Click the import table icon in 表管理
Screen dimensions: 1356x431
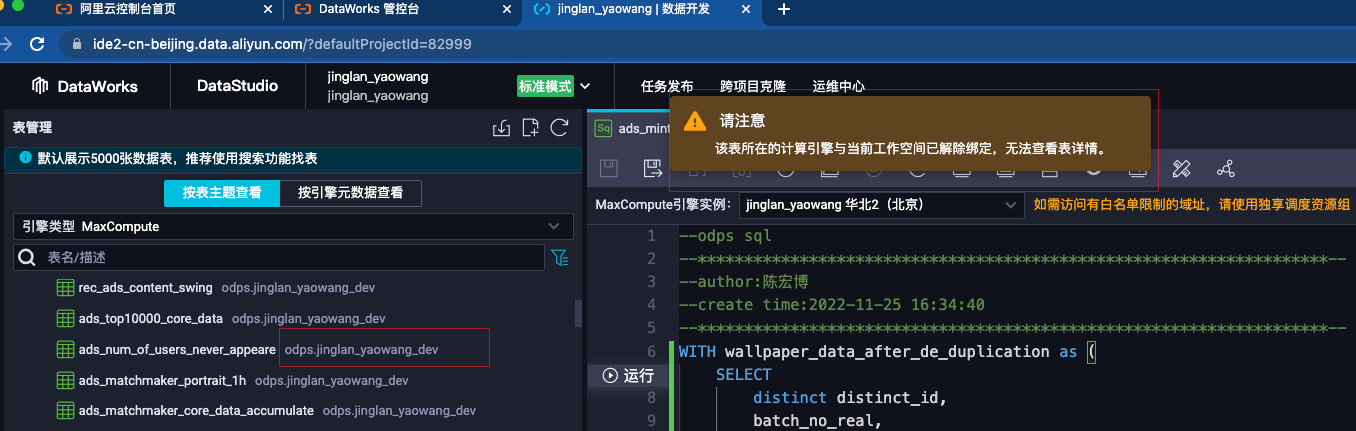(x=502, y=128)
